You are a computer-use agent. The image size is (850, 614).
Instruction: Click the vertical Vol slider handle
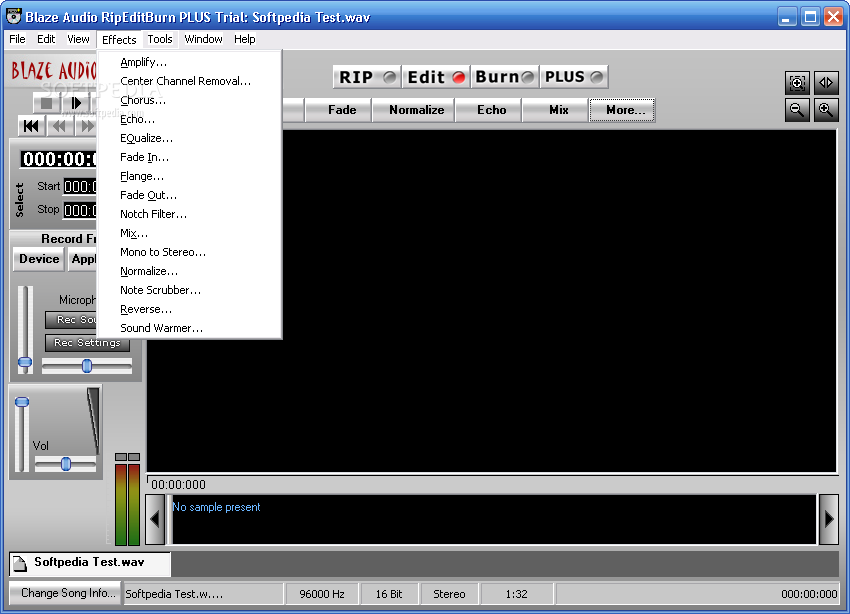[x=22, y=402]
